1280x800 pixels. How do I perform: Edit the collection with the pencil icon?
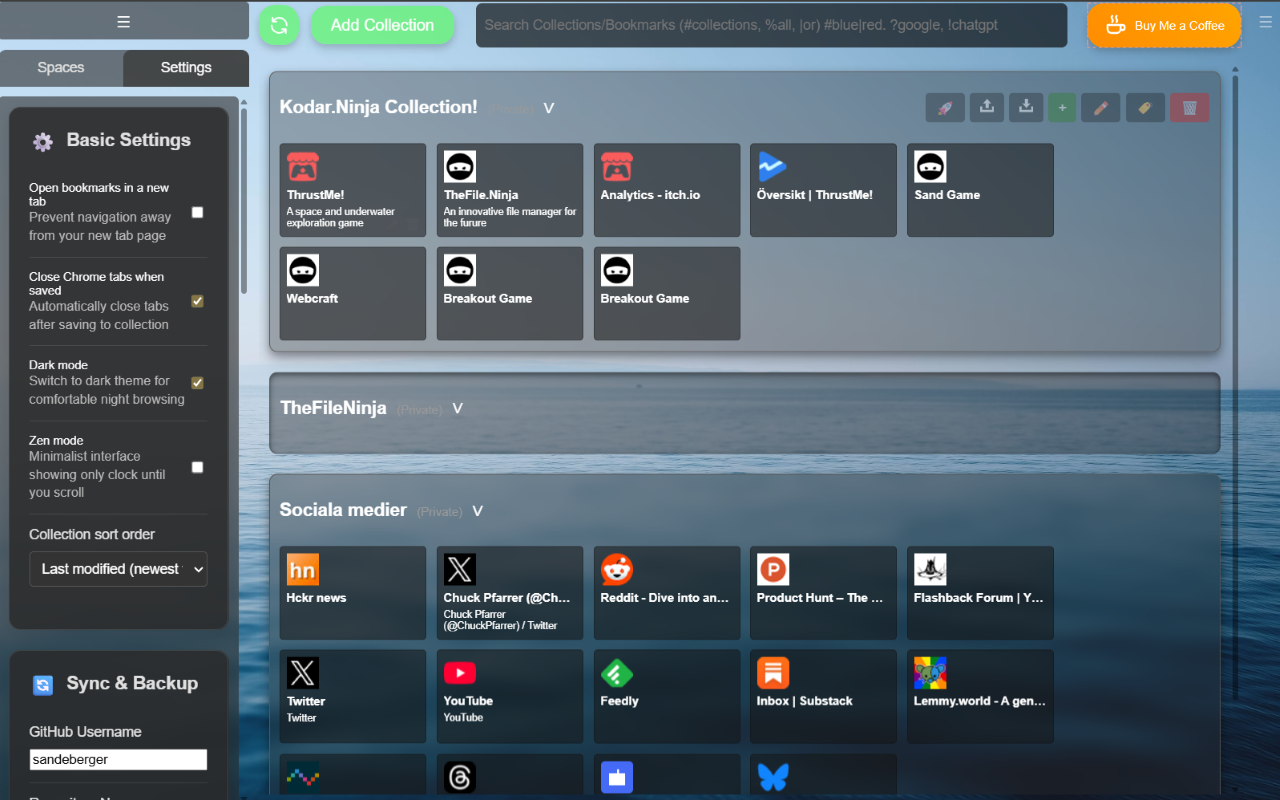[1100, 107]
